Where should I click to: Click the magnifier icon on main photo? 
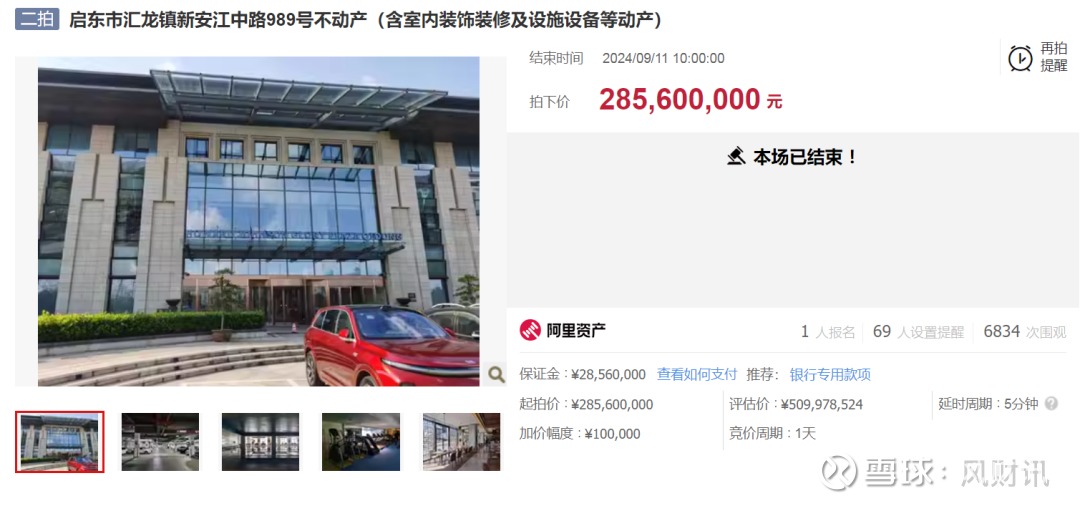[x=496, y=374]
